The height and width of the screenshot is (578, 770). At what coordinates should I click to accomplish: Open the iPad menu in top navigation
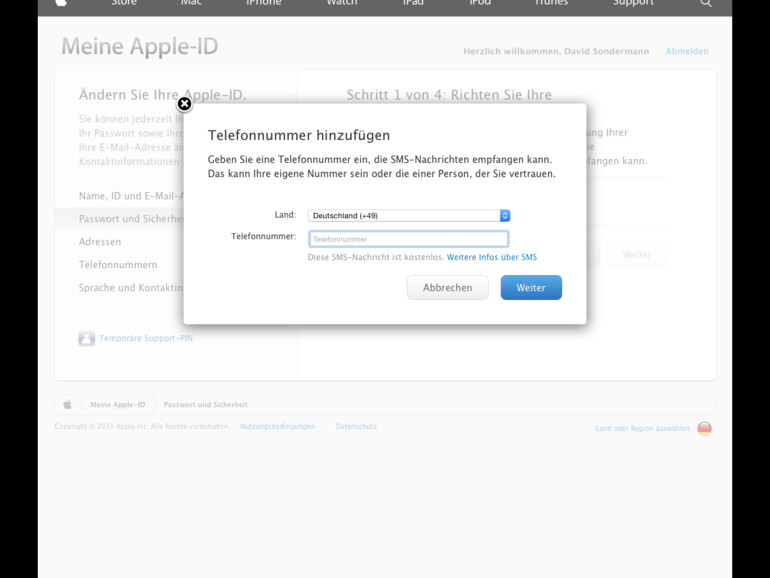(x=413, y=3)
